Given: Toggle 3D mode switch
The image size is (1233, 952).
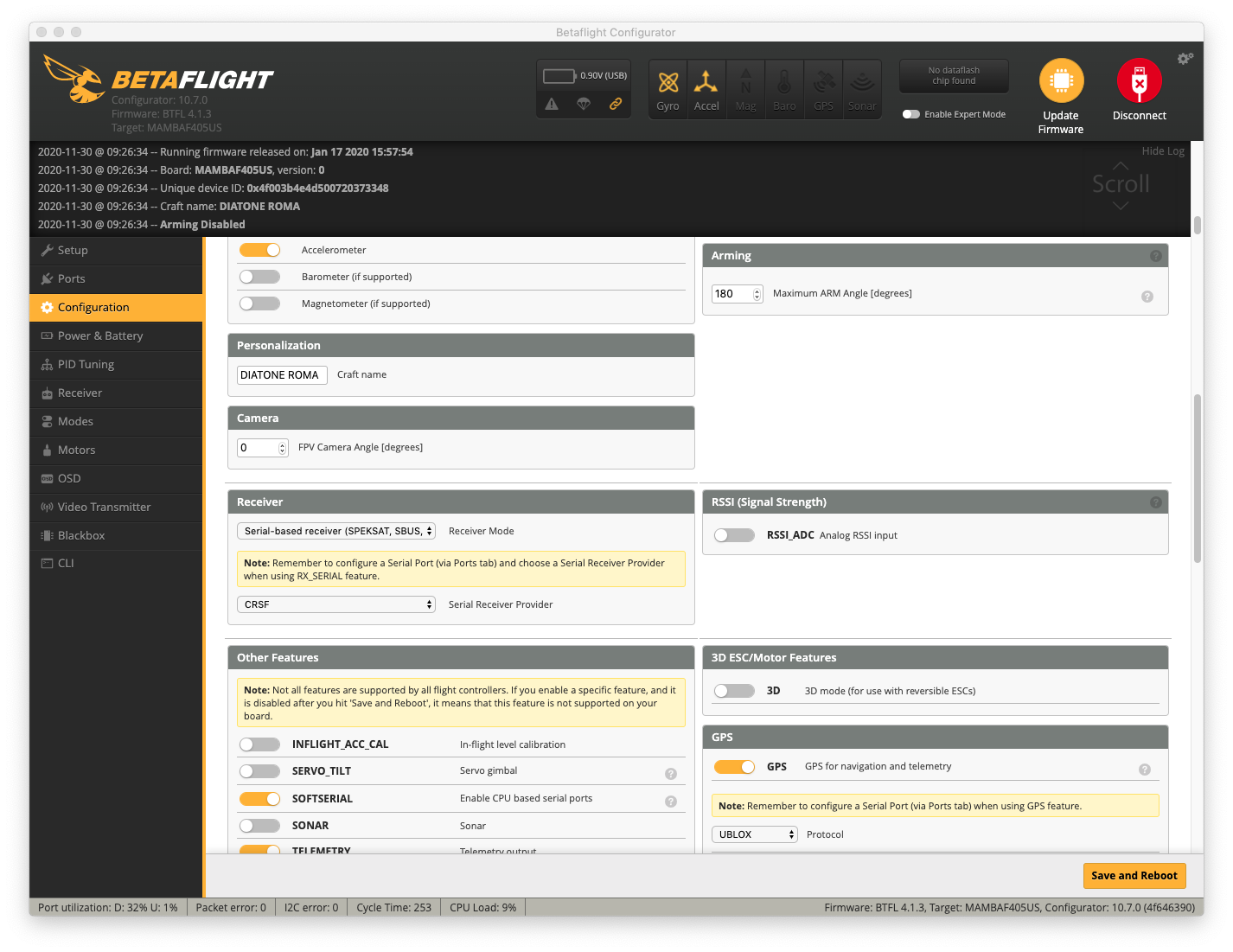Looking at the screenshot, I should point(734,691).
